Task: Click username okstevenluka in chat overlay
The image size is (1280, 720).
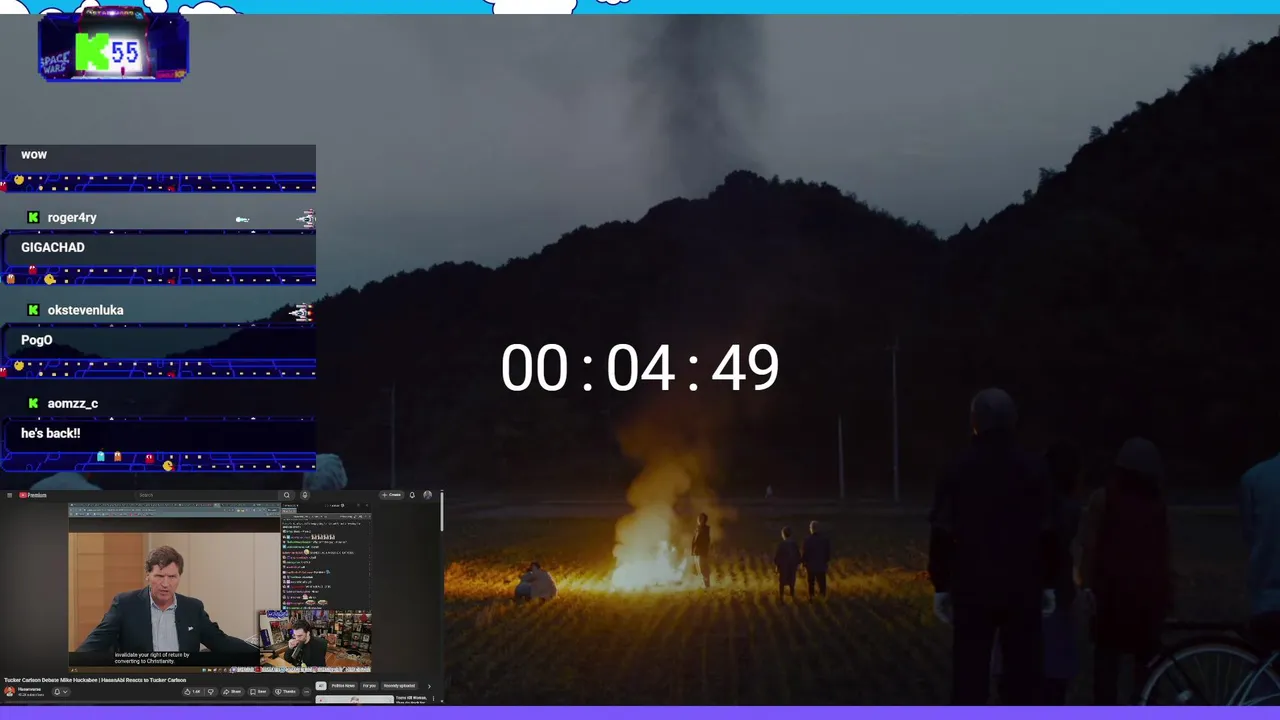Action: [85, 310]
